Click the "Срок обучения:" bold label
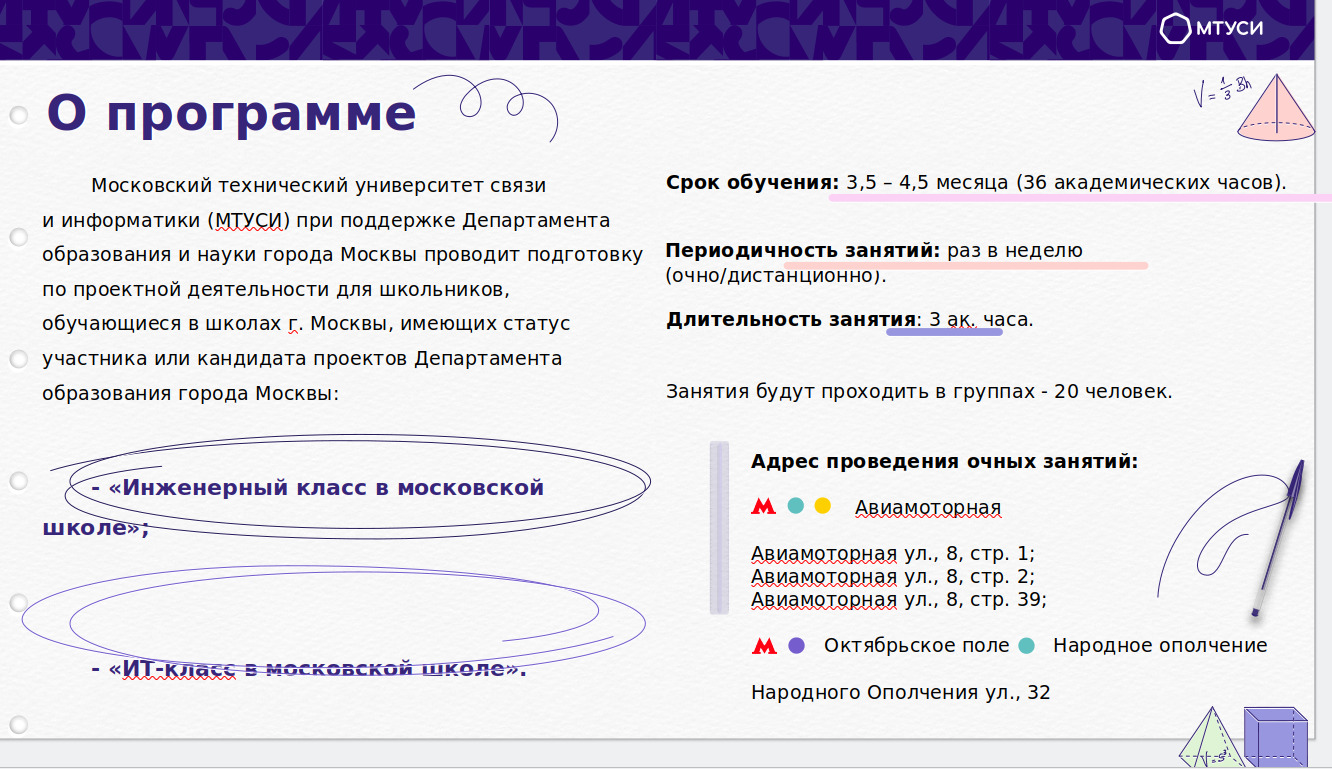This screenshot has height=769, width=1332. tap(752, 182)
